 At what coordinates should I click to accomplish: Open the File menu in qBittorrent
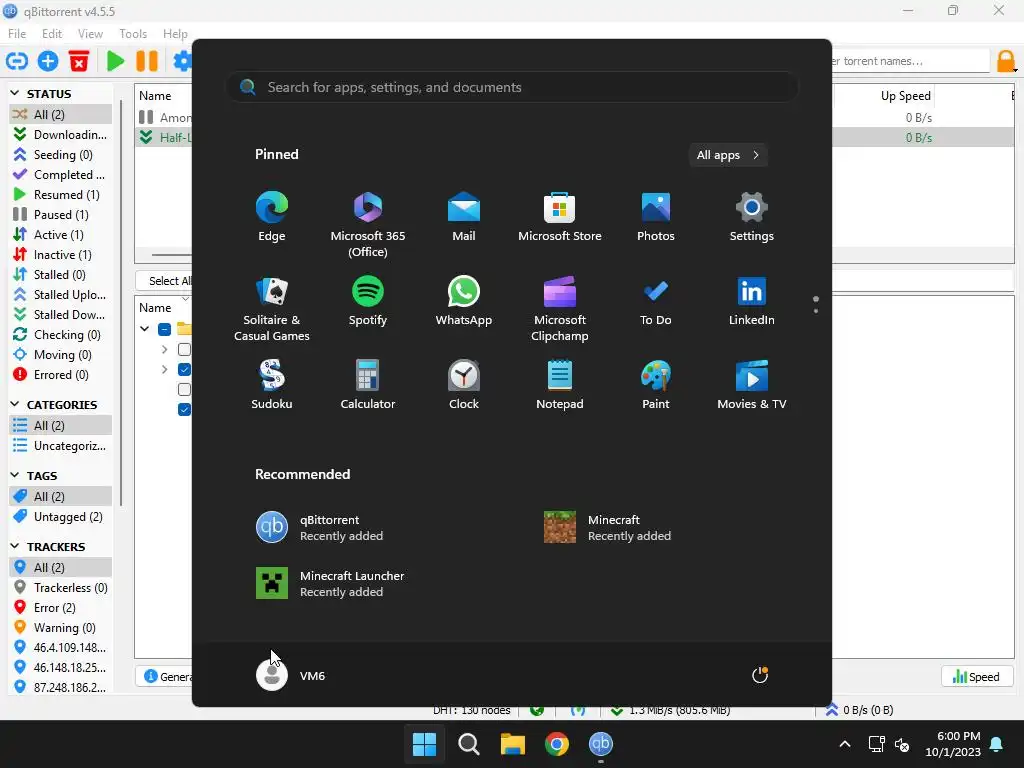17,33
